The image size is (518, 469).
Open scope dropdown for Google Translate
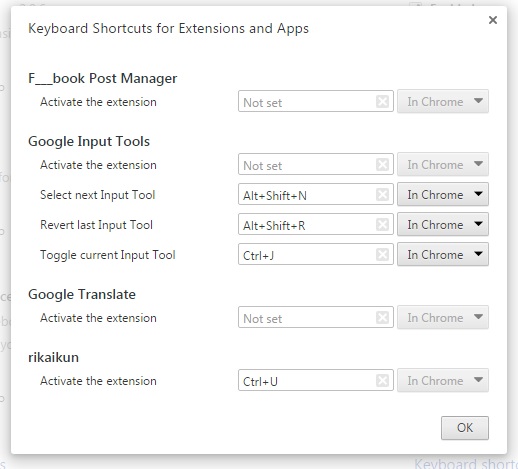click(443, 317)
